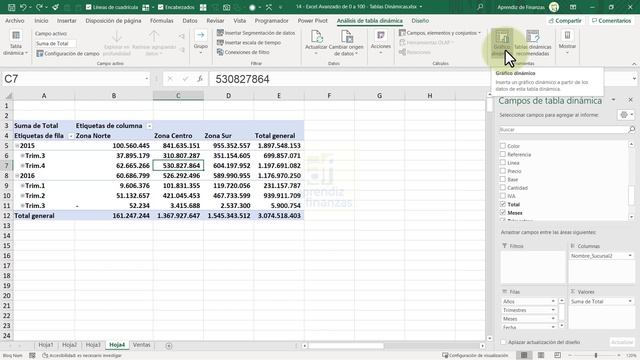Switch to sheet Hoja1

[46, 345]
